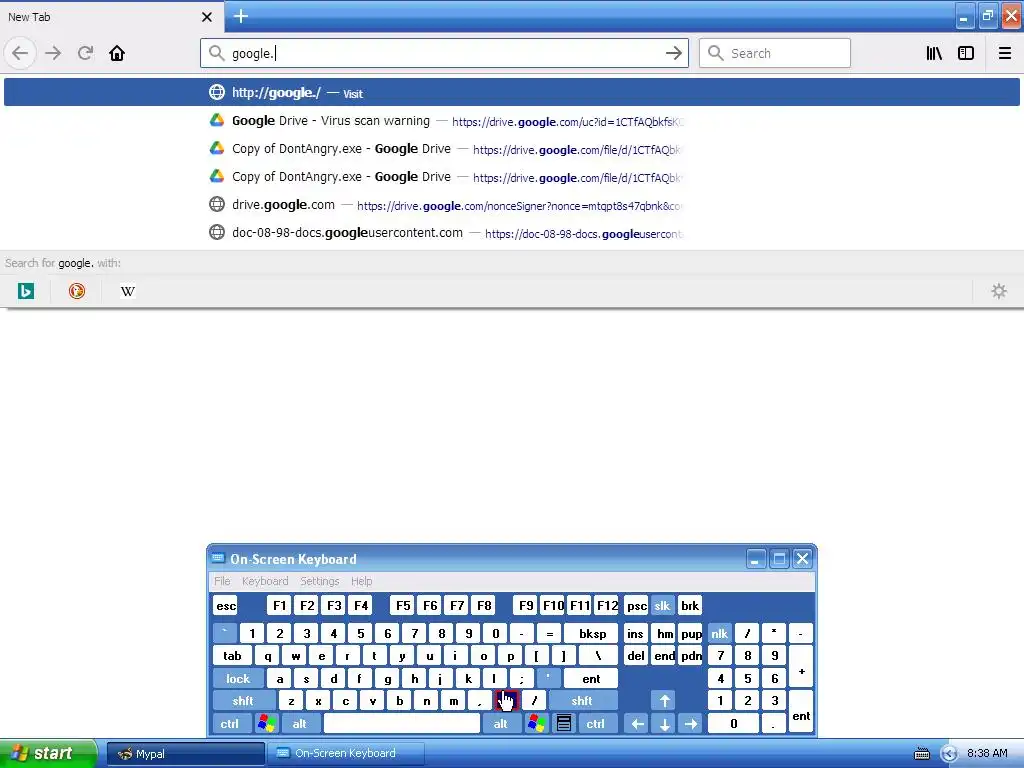Select drive.google.com suggestion row
This screenshot has height=768, width=1024.
pos(512,204)
